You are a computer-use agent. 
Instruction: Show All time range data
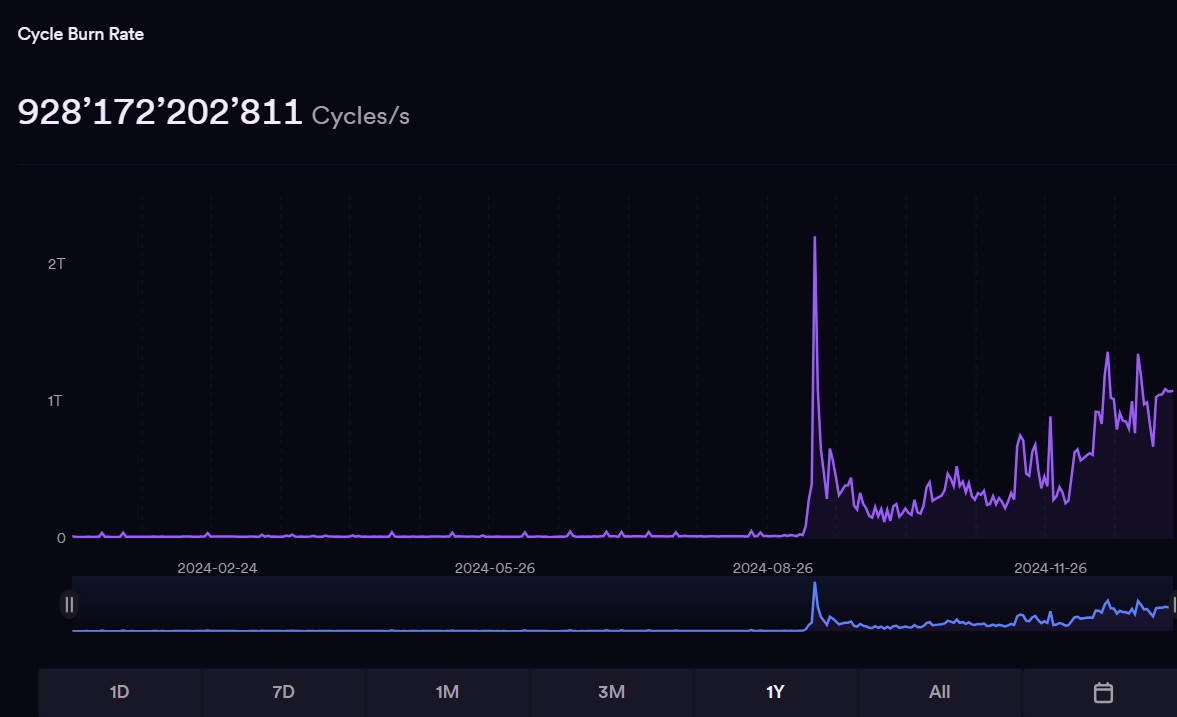click(939, 692)
